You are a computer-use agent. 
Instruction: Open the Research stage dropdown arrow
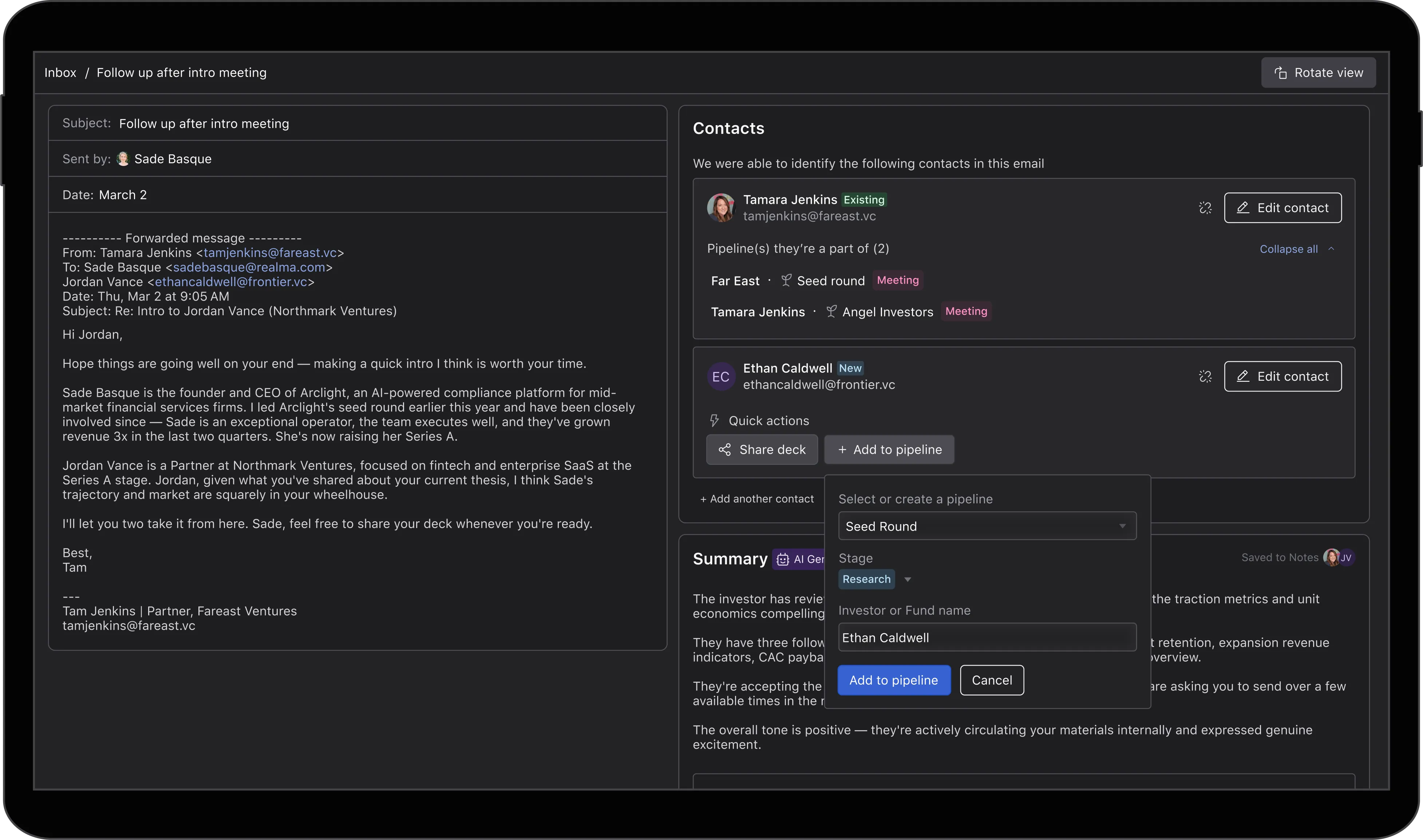(907, 580)
